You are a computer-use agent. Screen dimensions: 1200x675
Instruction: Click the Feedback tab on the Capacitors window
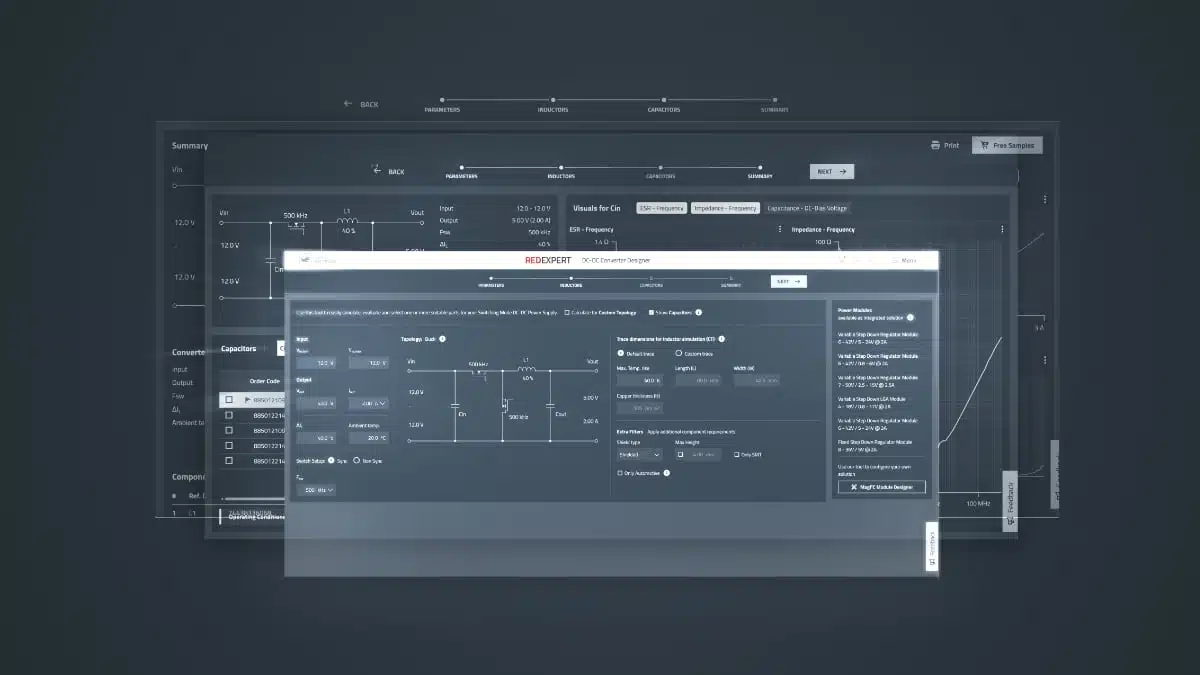tap(1010, 501)
